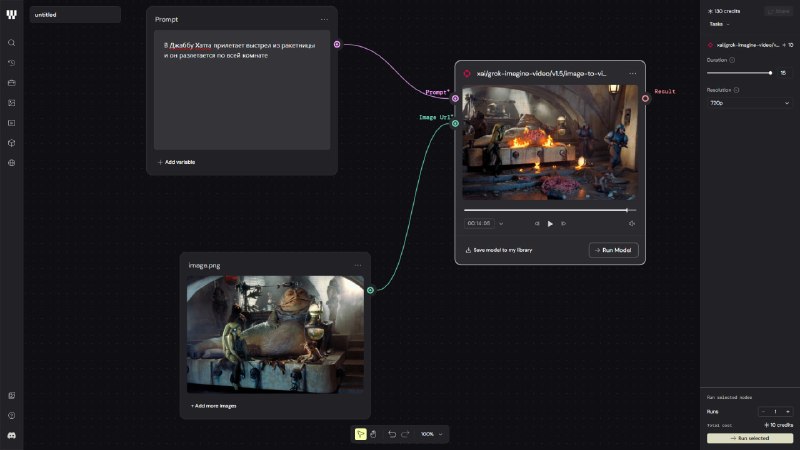Screen dimensions: 800x450
Task: Click the Result output connector on video node
Action: pyautogui.click(x=645, y=98)
